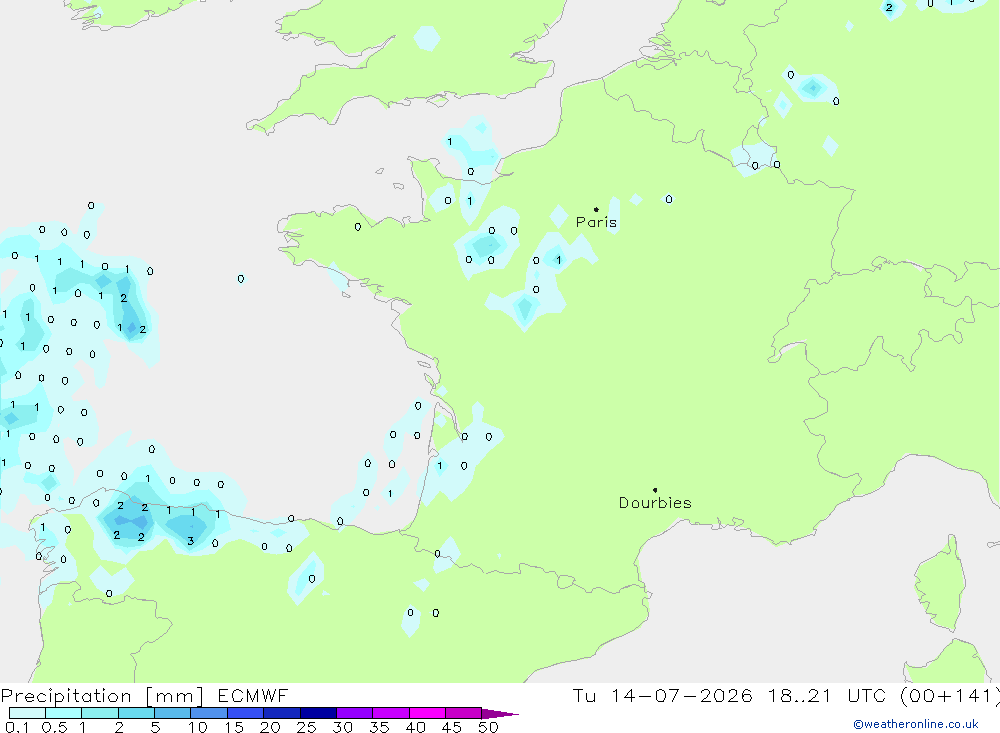The image size is (1000, 733).
Task: Click the legend swatch between 15 and 20
Action: pos(245,713)
